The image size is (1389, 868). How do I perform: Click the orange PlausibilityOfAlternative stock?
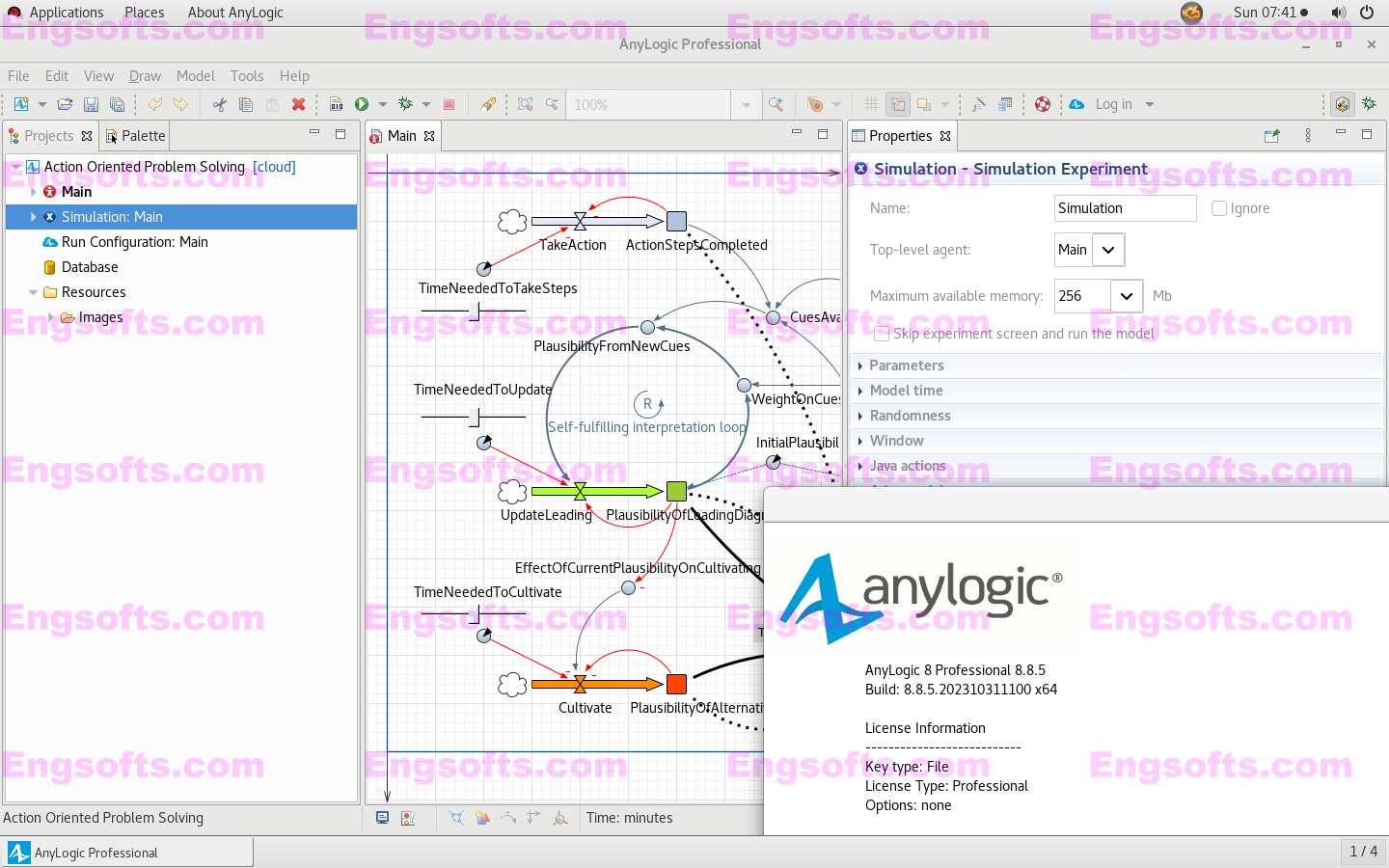(x=676, y=684)
